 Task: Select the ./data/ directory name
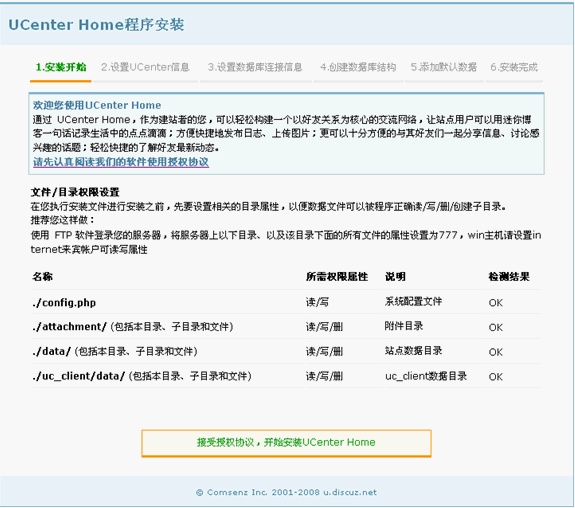[x=51, y=351]
